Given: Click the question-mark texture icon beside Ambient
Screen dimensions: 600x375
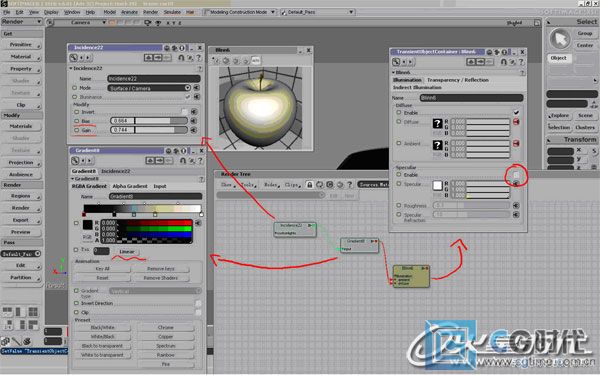Looking at the screenshot, I should pyautogui.click(x=437, y=145).
